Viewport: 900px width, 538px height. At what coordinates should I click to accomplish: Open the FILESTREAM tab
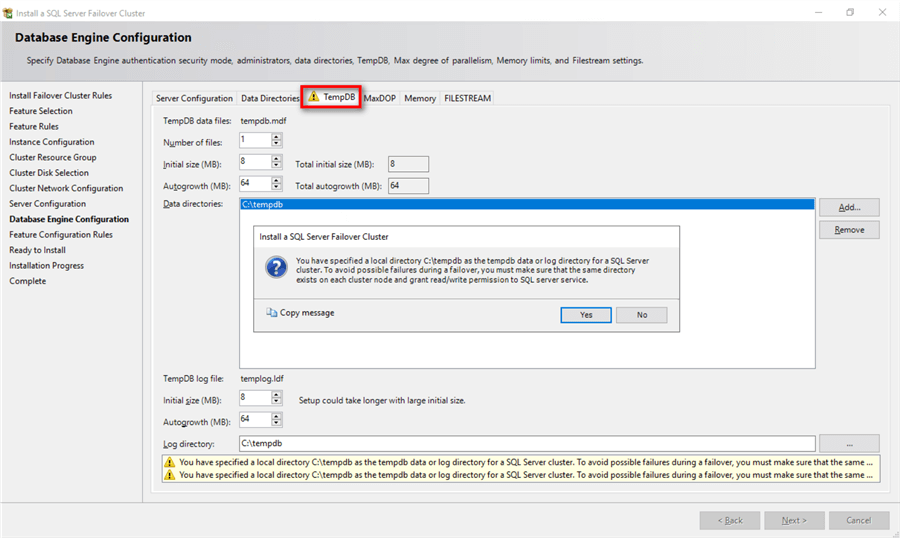[x=467, y=98]
